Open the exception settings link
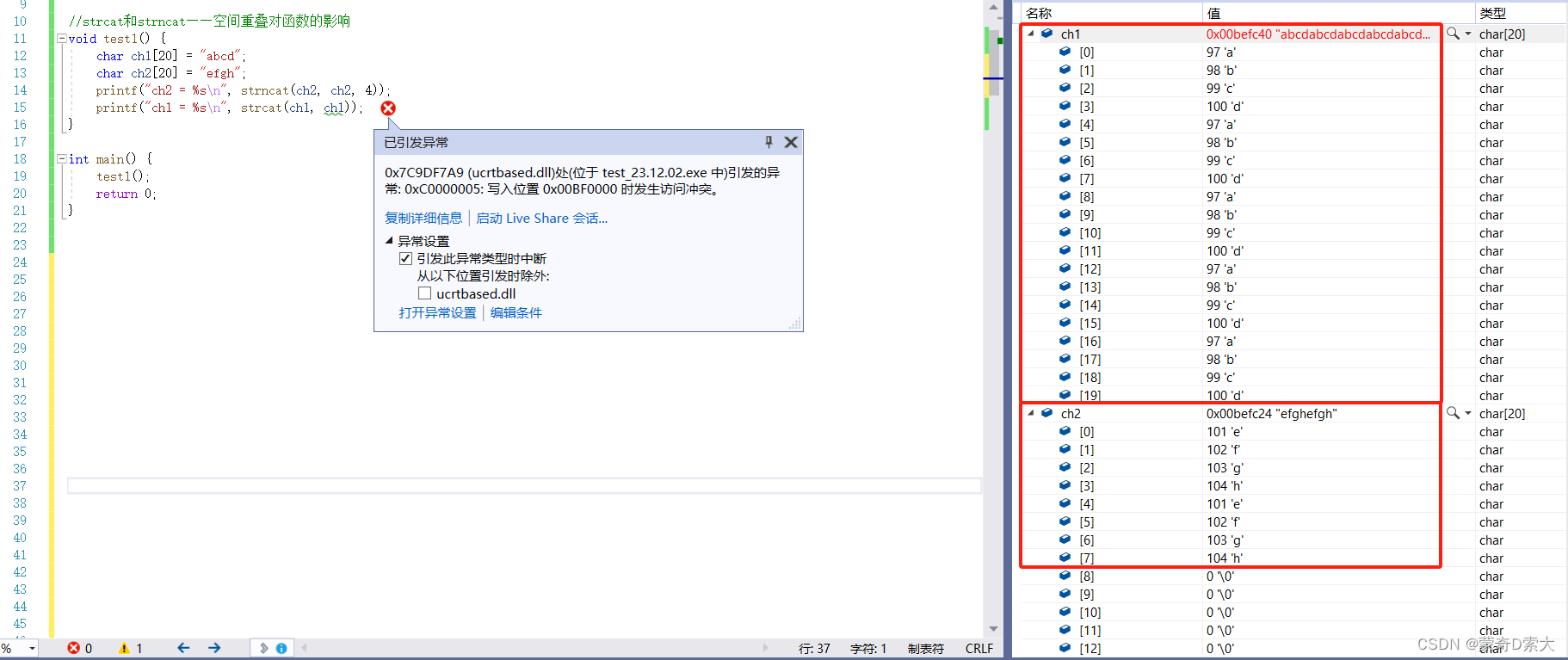Screen dimensions: 1568x660 click(437, 313)
